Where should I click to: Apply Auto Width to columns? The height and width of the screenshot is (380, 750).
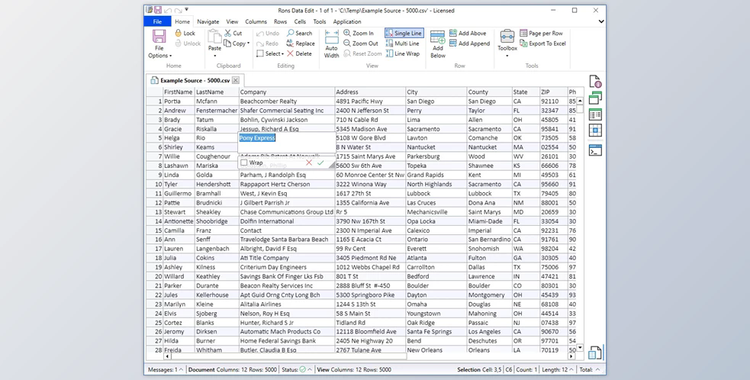(331, 44)
